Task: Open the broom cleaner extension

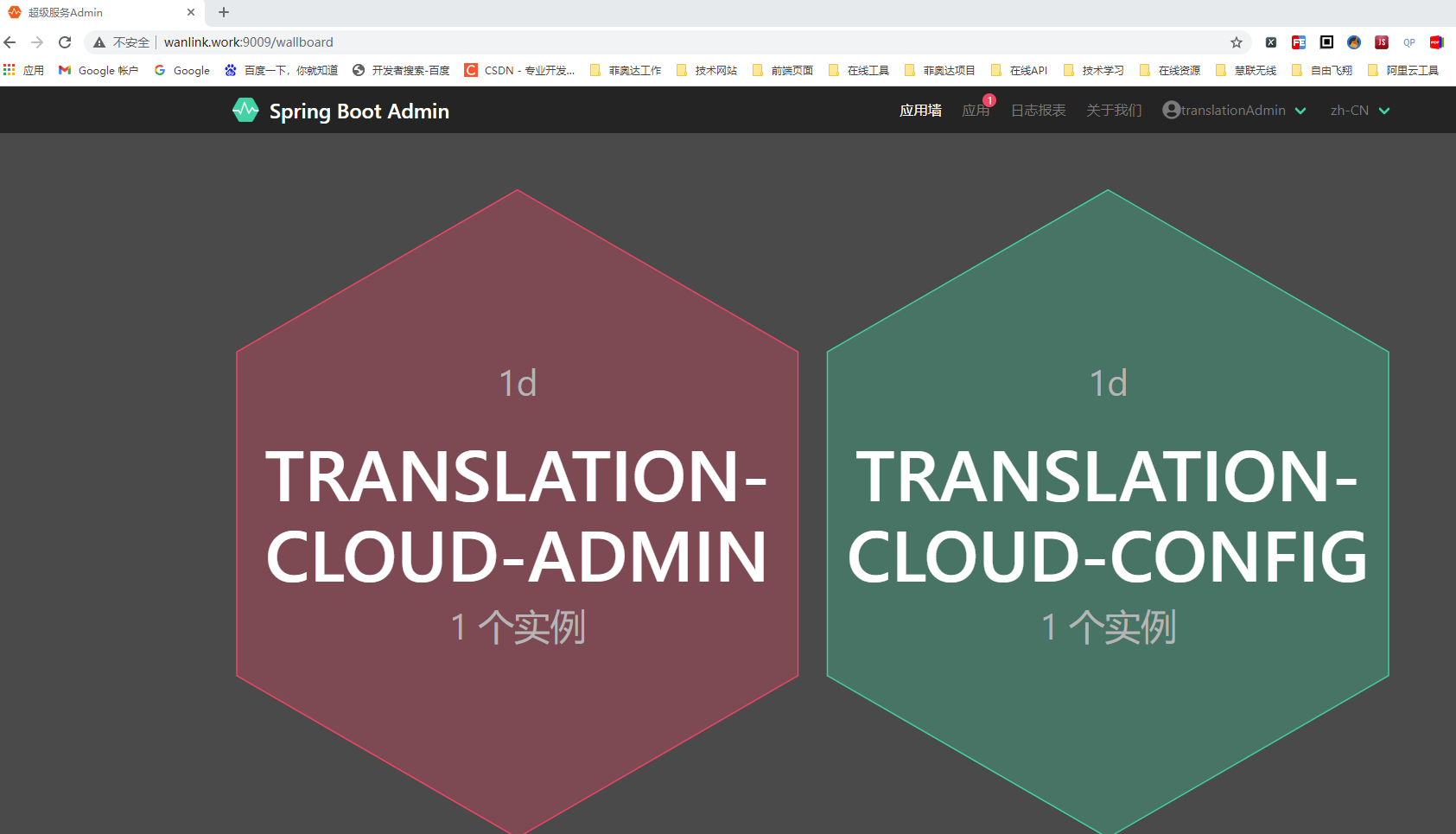Action: click(1354, 42)
